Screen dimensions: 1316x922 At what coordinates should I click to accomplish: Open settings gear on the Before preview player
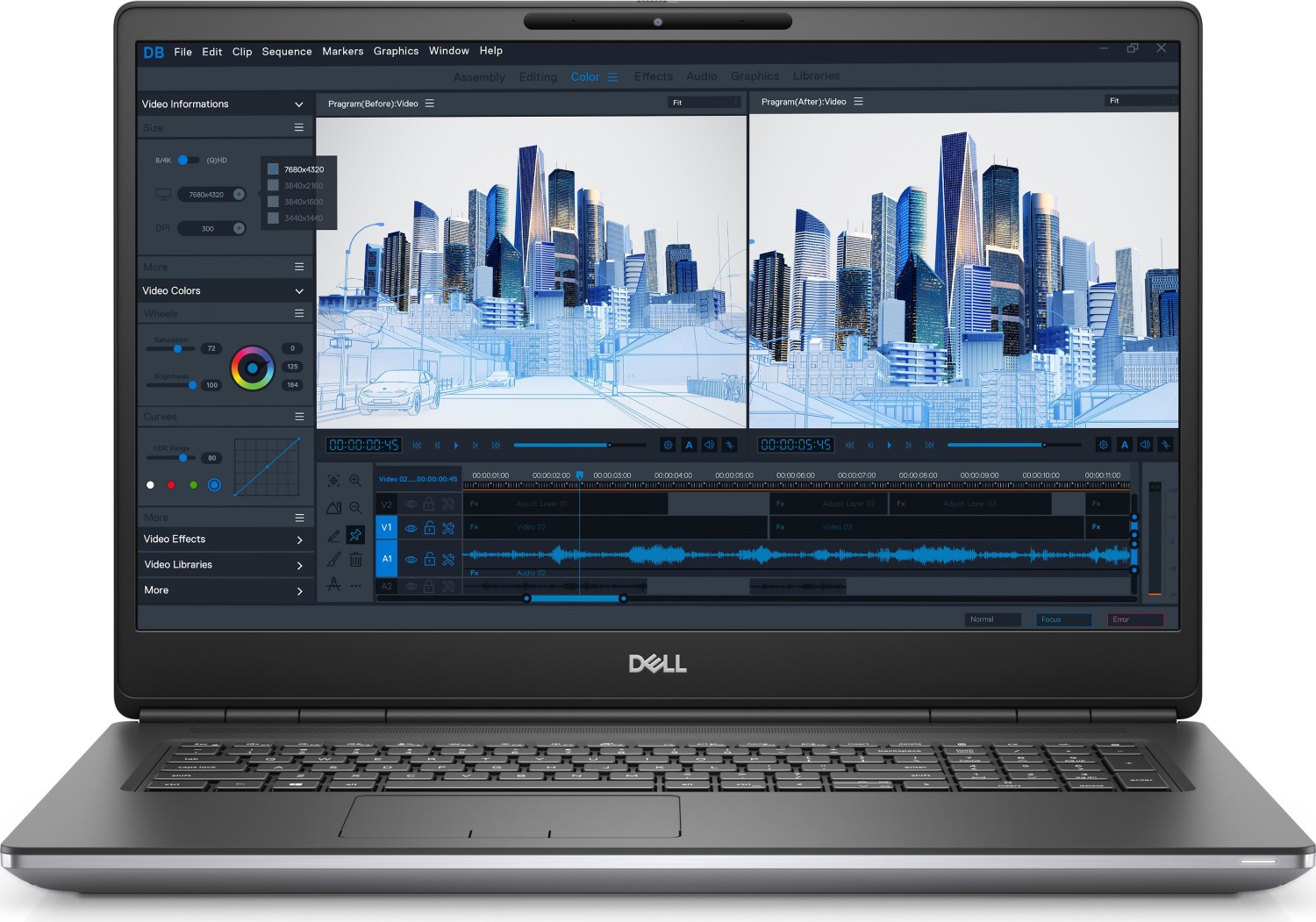[x=668, y=445]
